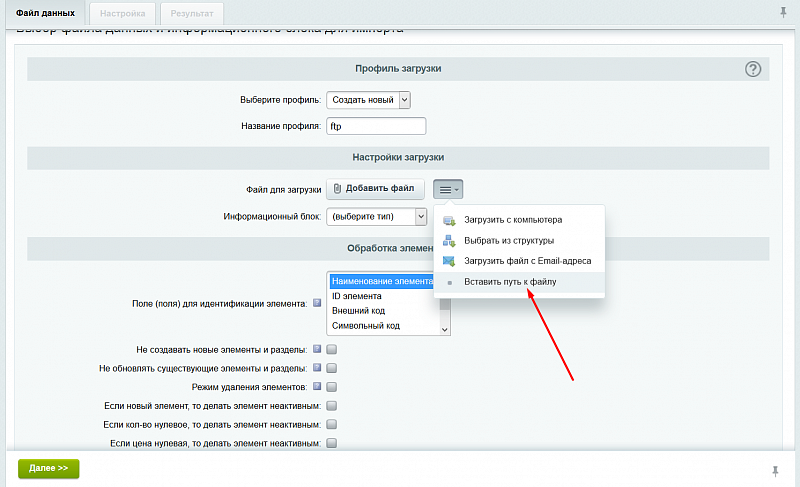Click hint icon for 'Не обновлять существующие элементы и разделы'
The height and width of the screenshot is (487, 800).
coord(317,367)
